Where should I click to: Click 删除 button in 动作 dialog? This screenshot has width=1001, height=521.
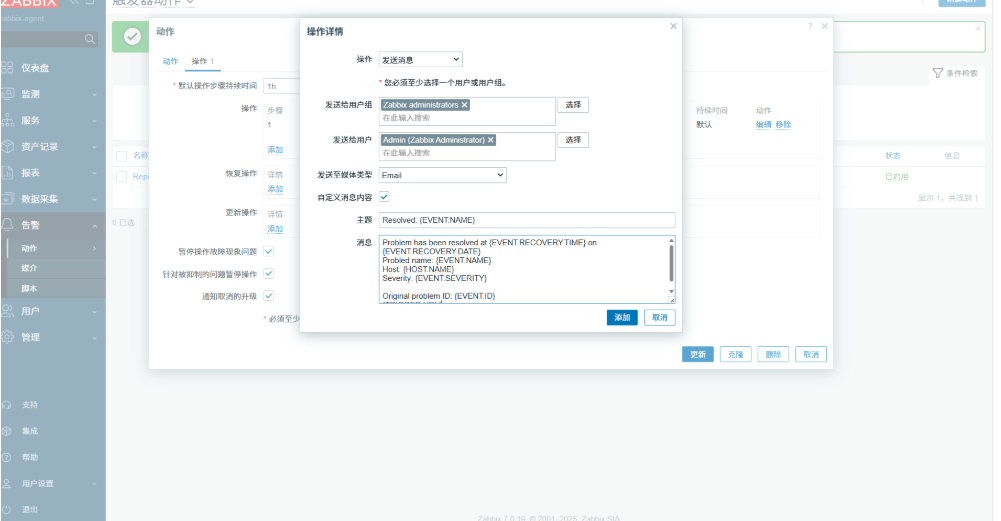773,354
